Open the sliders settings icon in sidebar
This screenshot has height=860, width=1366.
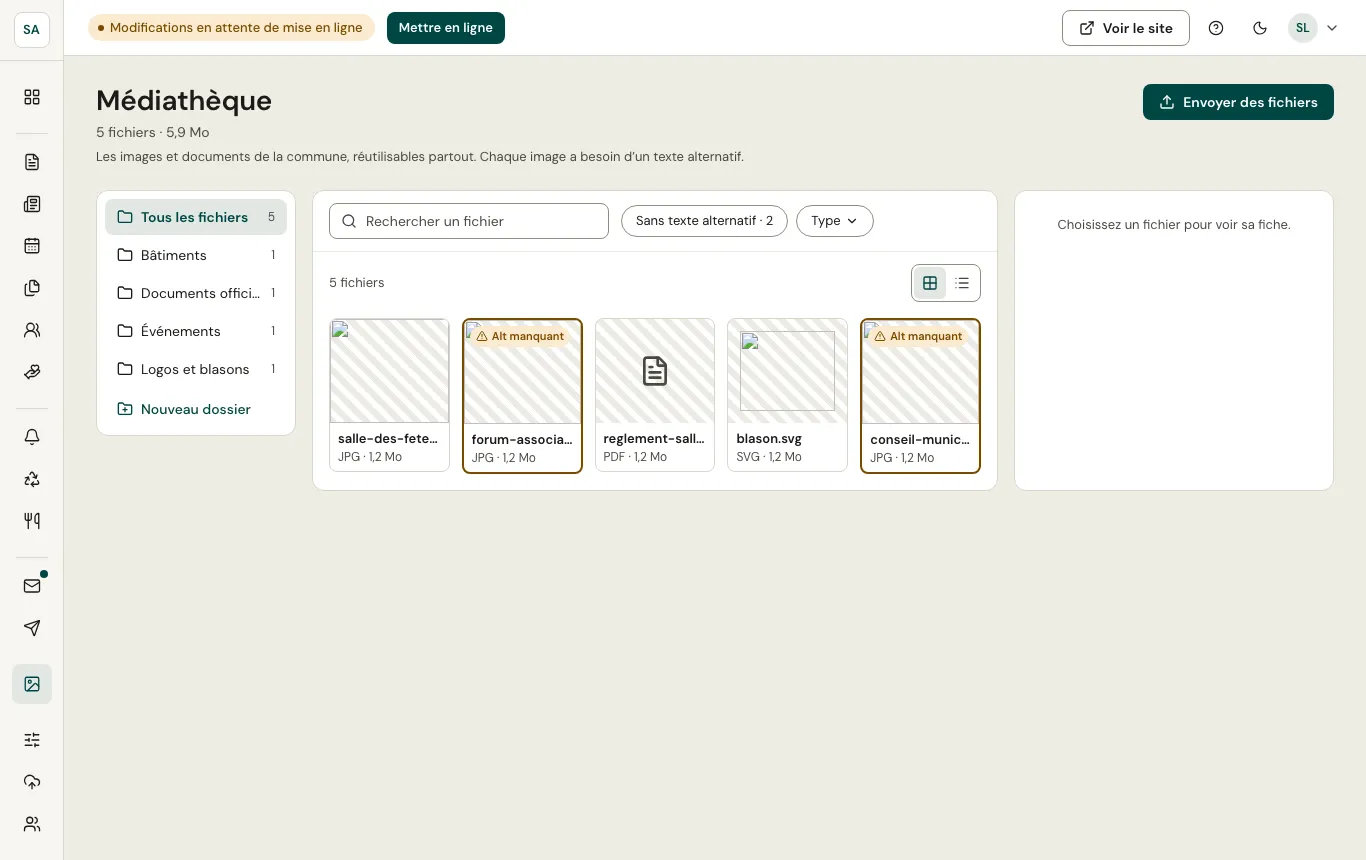click(32, 740)
